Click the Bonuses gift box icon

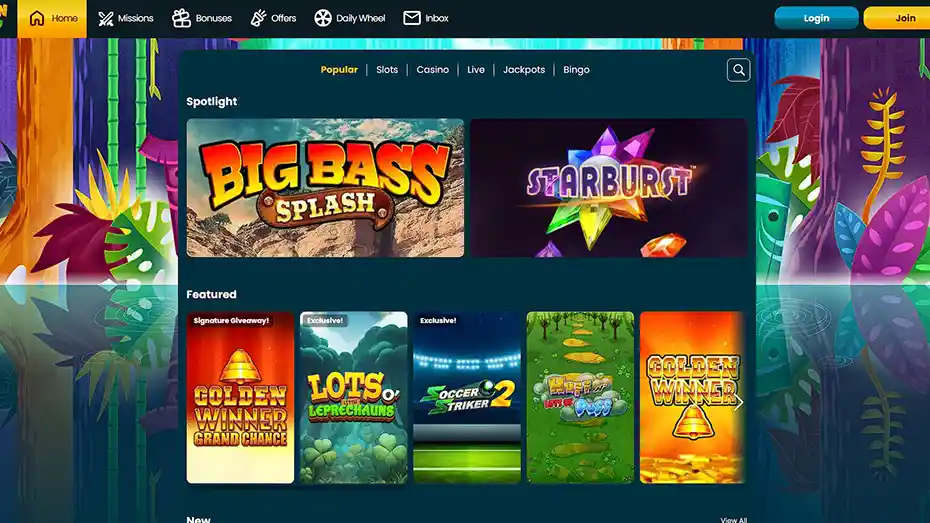tap(181, 18)
